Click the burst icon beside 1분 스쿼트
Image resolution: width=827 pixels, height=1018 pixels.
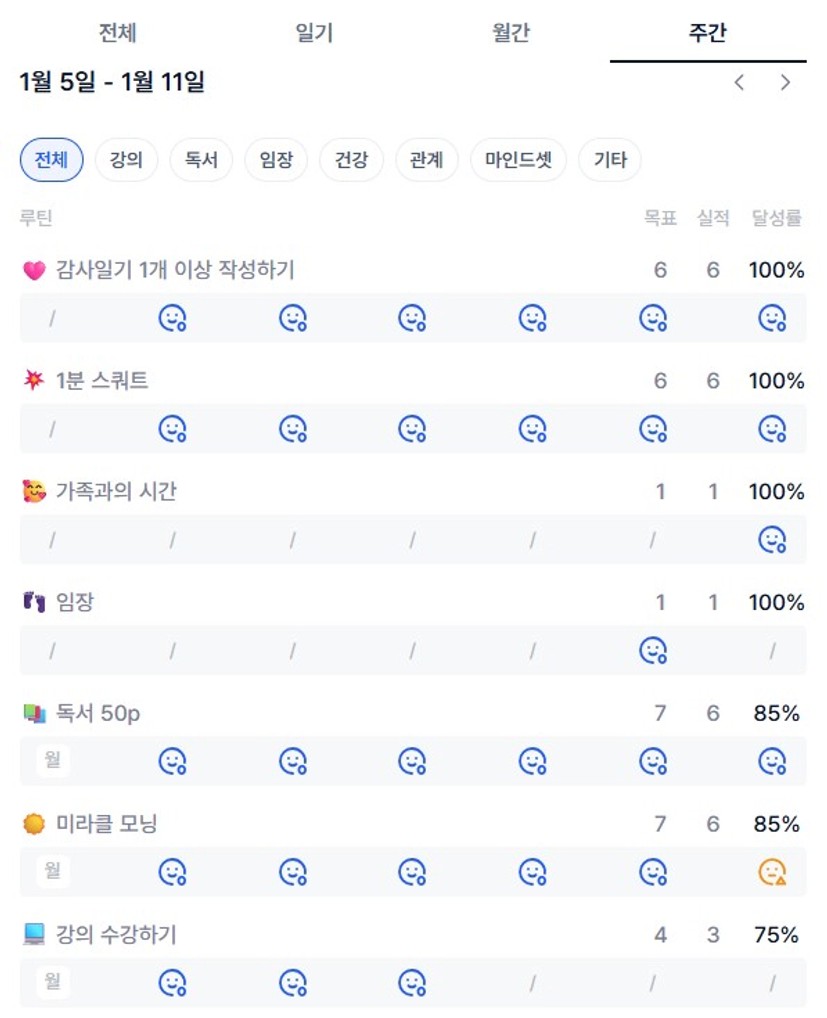point(34,381)
